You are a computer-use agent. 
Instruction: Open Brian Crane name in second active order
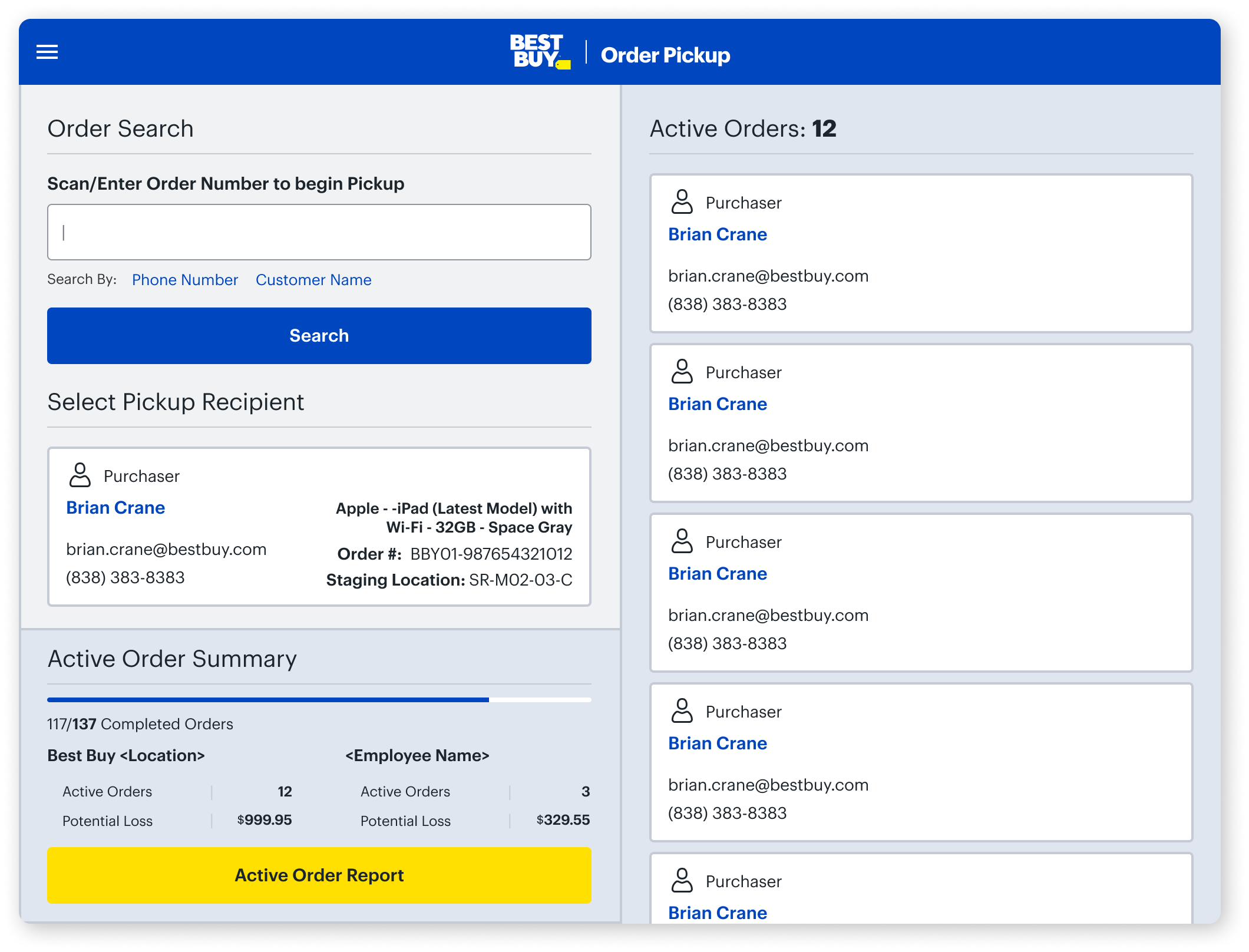coord(718,404)
